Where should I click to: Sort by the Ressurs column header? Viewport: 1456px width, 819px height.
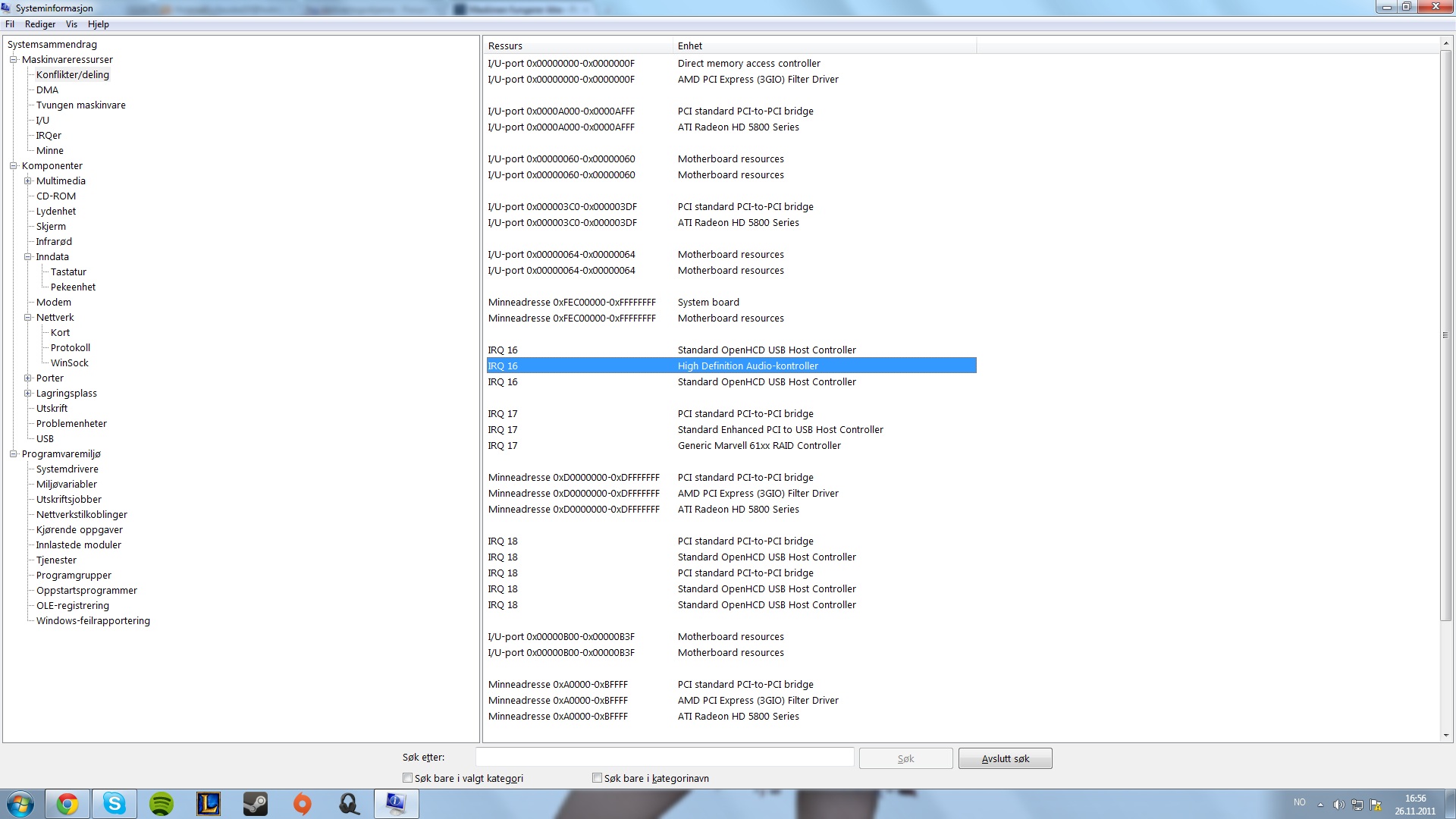click(x=578, y=45)
